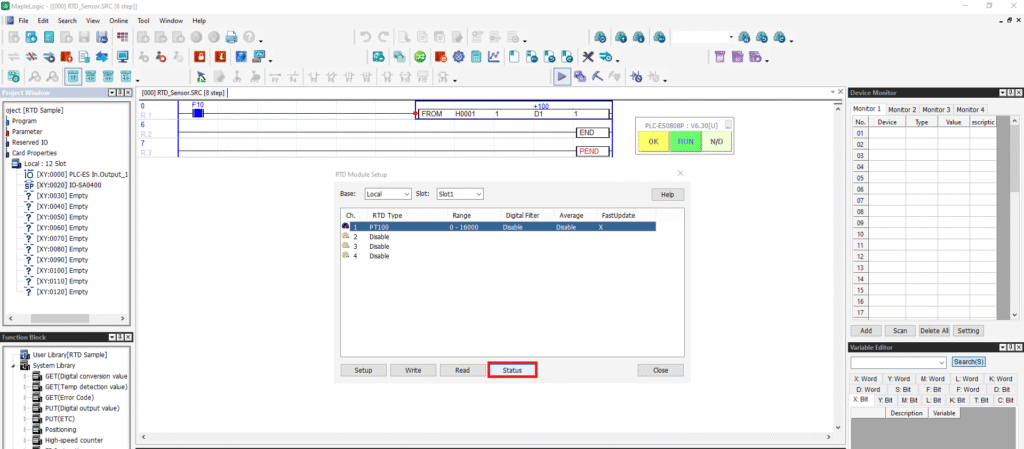This screenshot has width=1024, height=449.
Task: Click the line graph trend icon
Action: coord(494,57)
